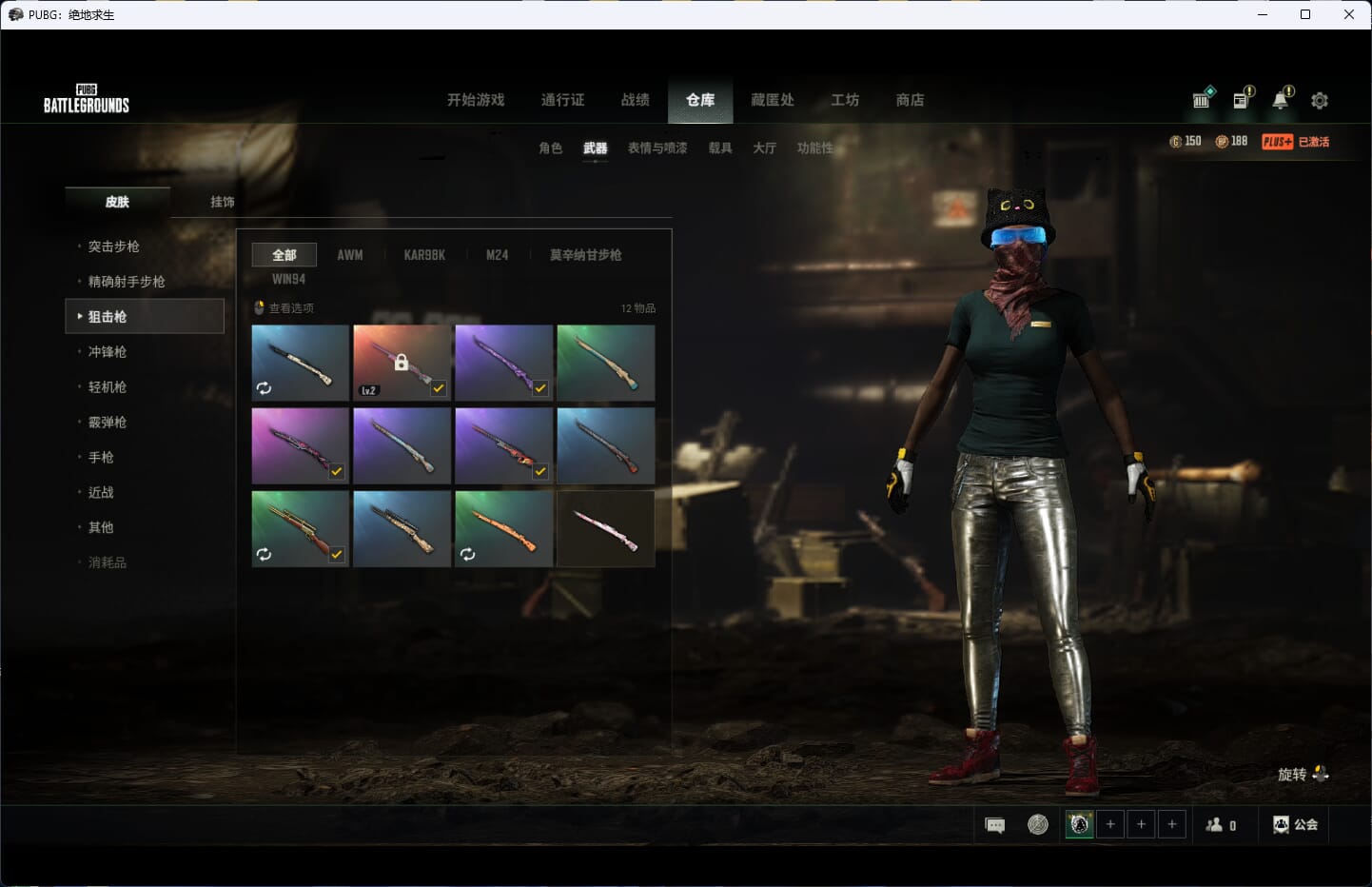The height and width of the screenshot is (887, 1372).
Task: Open the news page icon in top bar
Action: [1243, 98]
